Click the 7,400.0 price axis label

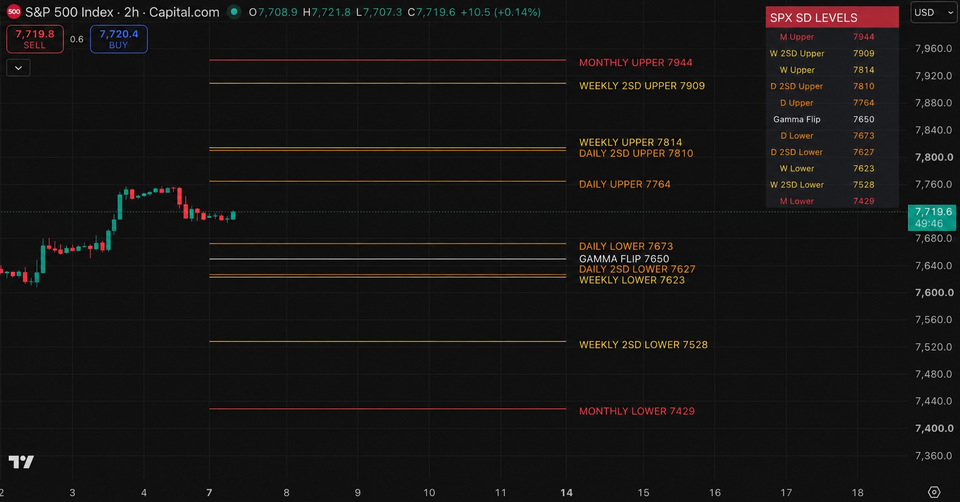[933, 429]
